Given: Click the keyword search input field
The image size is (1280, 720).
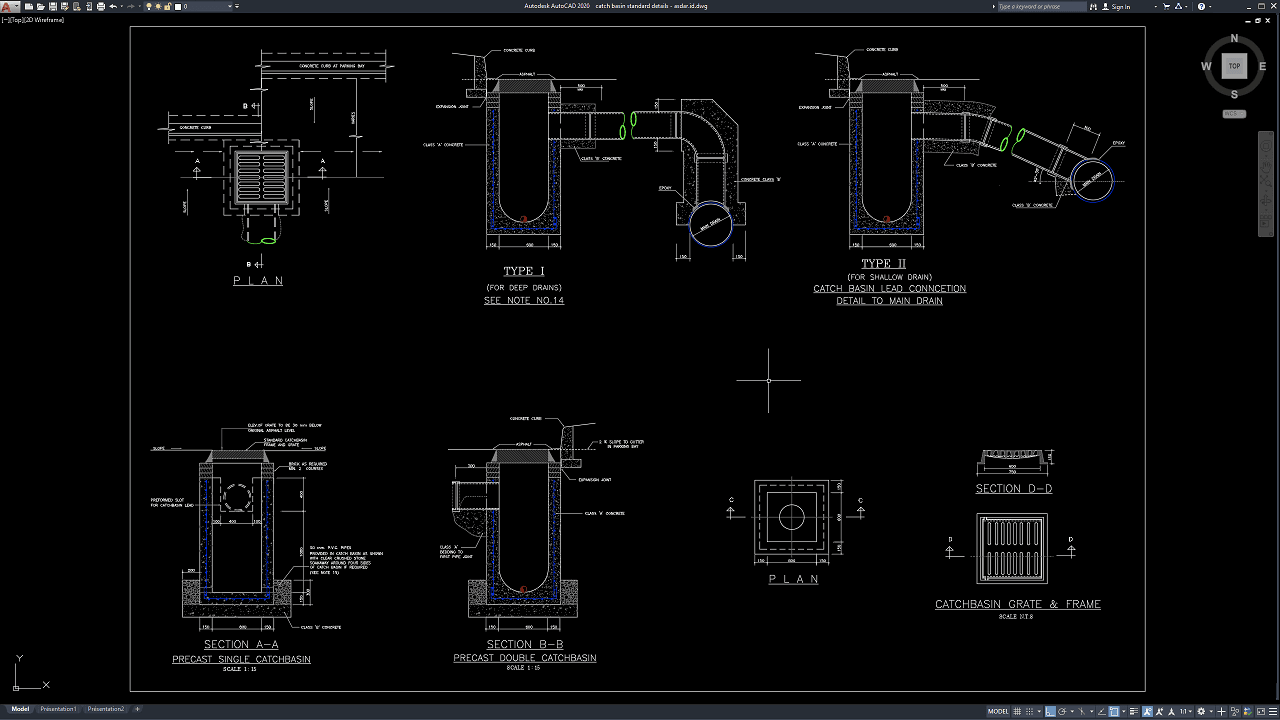Looking at the screenshot, I should tap(1042, 6).
